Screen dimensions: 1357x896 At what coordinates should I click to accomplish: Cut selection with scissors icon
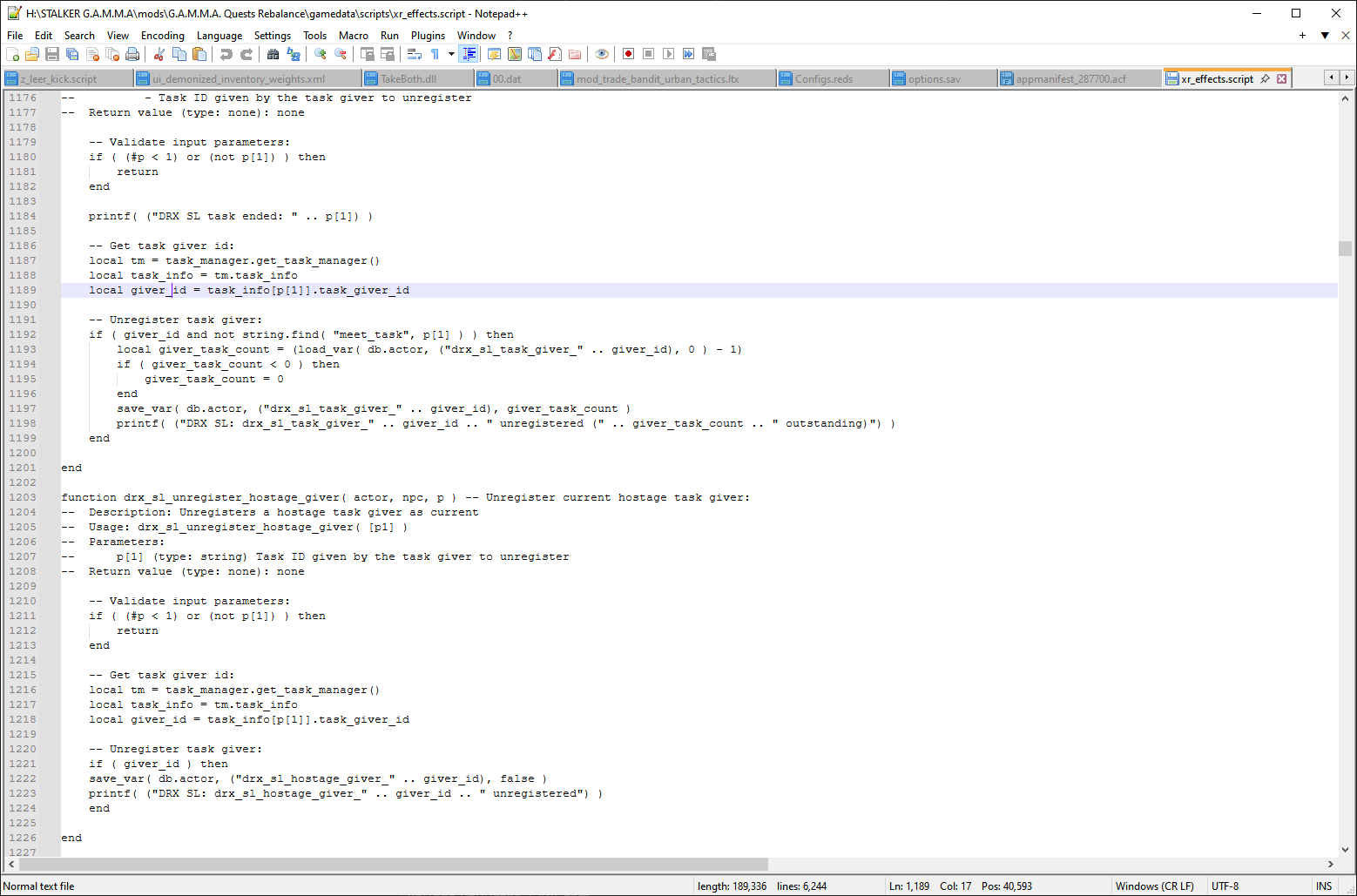click(x=159, y=54)
